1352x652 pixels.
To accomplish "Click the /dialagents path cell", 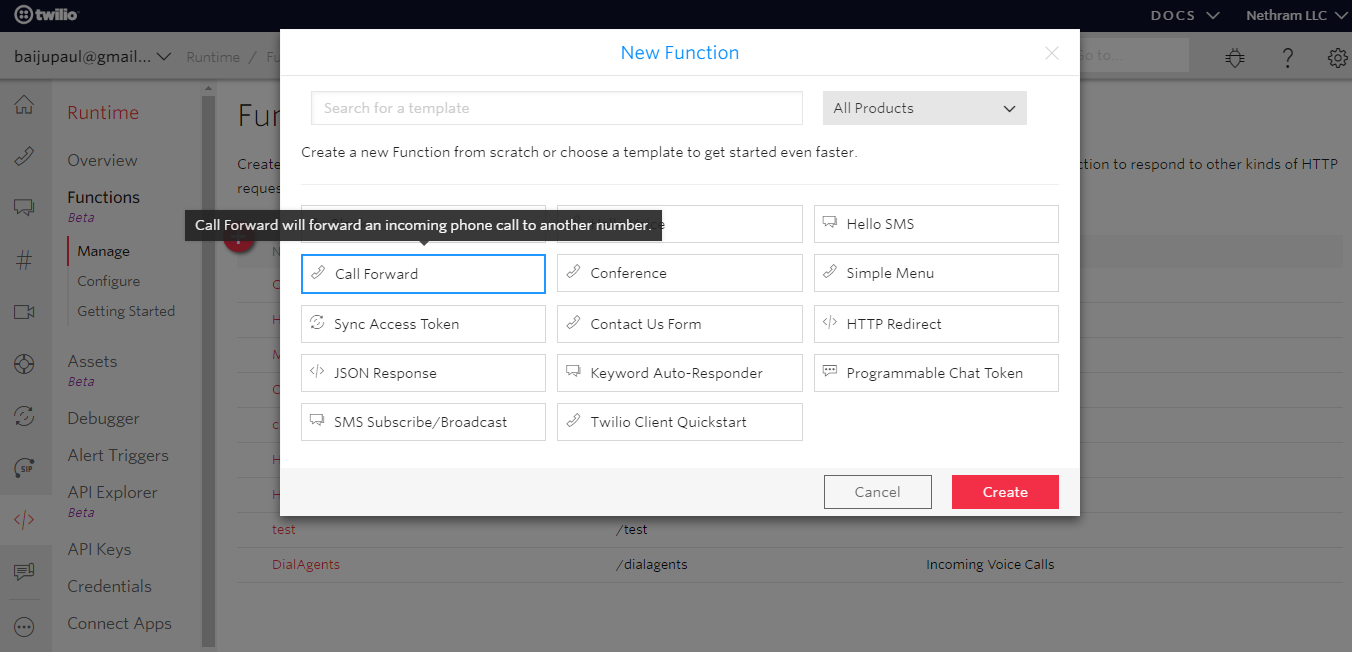I will (x=652, y=564).
